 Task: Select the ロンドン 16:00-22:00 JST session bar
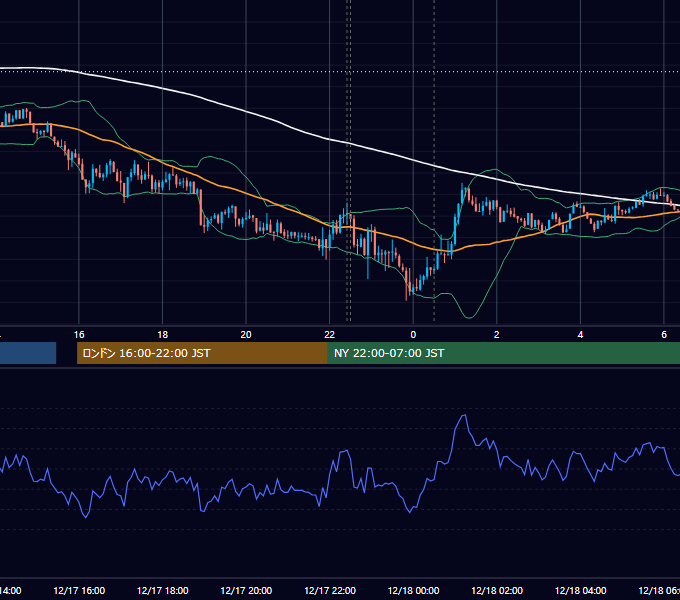tap(202, 353)
